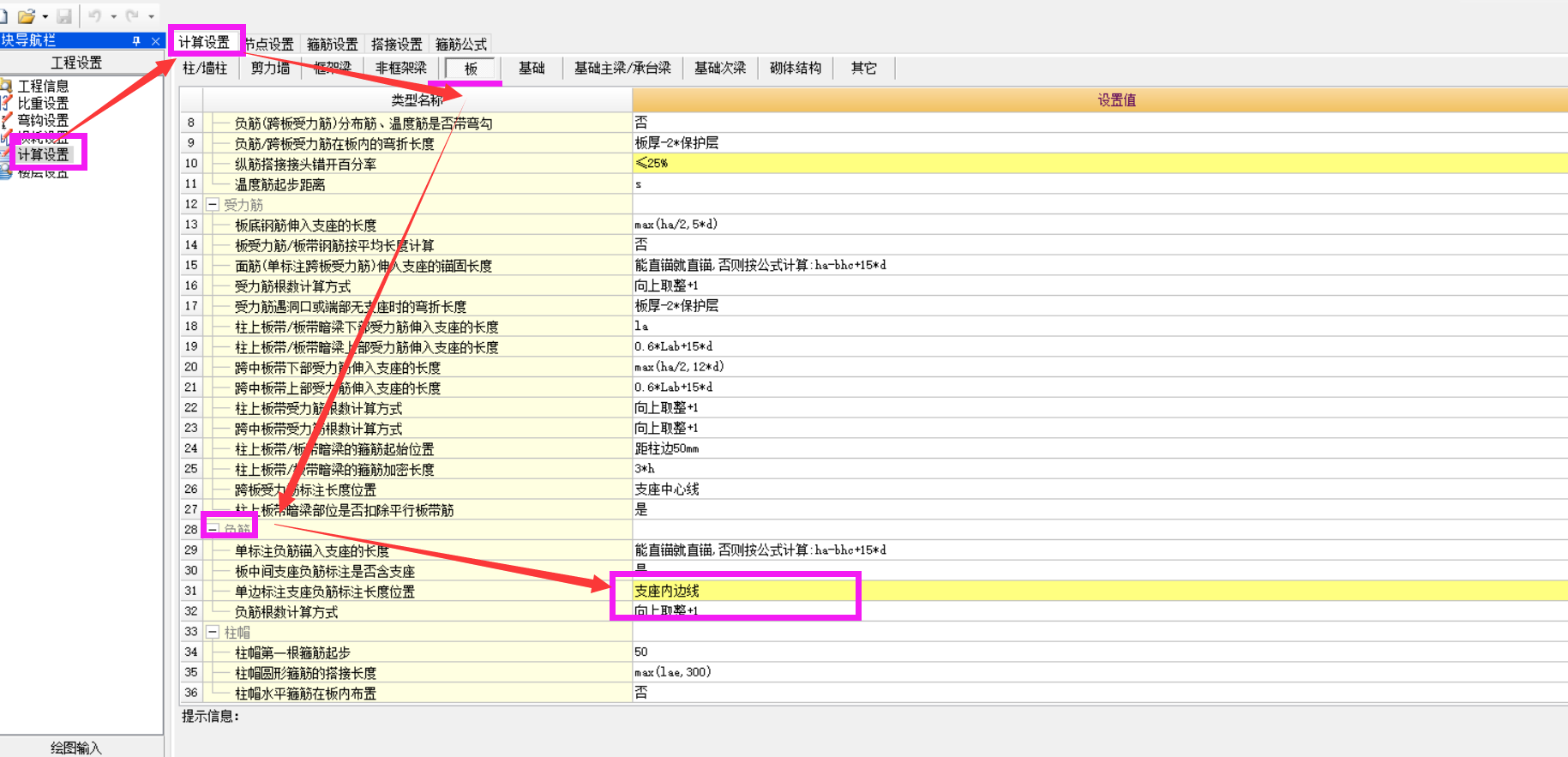Screen dimensions: 1568x757
Task: Switch to the 计算设置 top tab
Action: (204, 43)
